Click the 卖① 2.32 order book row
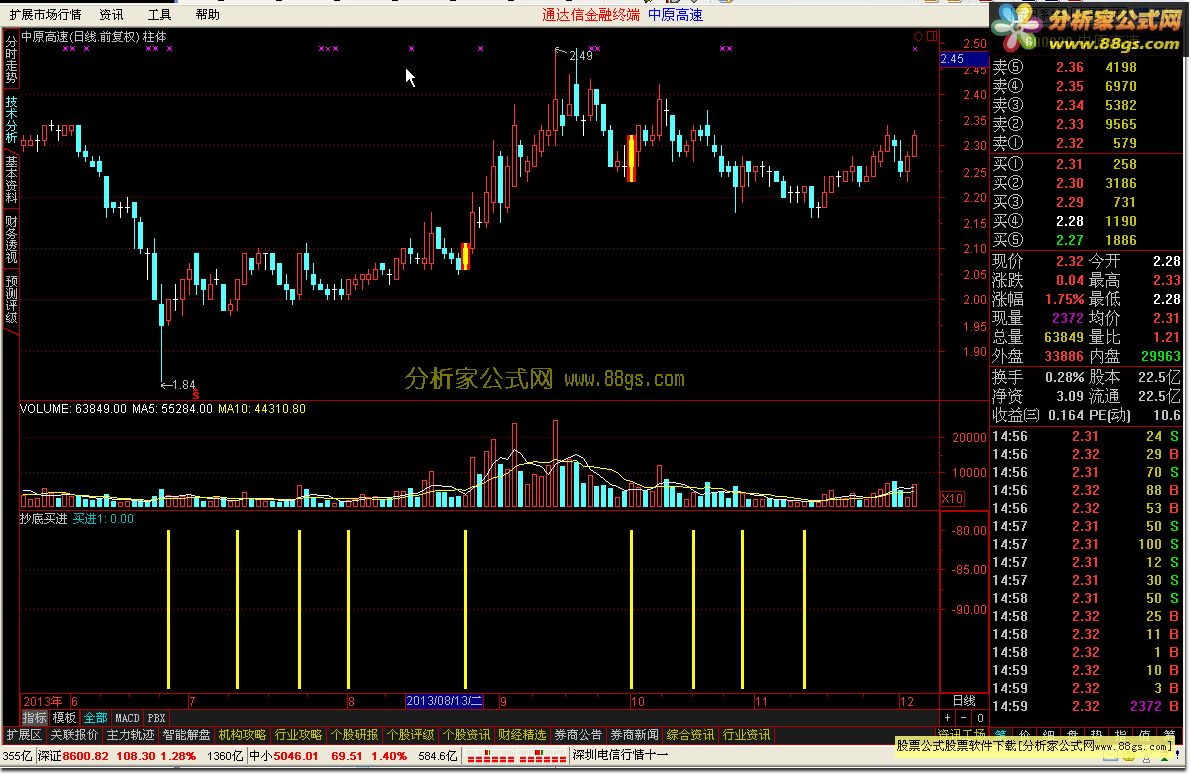The image size is (1191, 775). click(1065, 143)
